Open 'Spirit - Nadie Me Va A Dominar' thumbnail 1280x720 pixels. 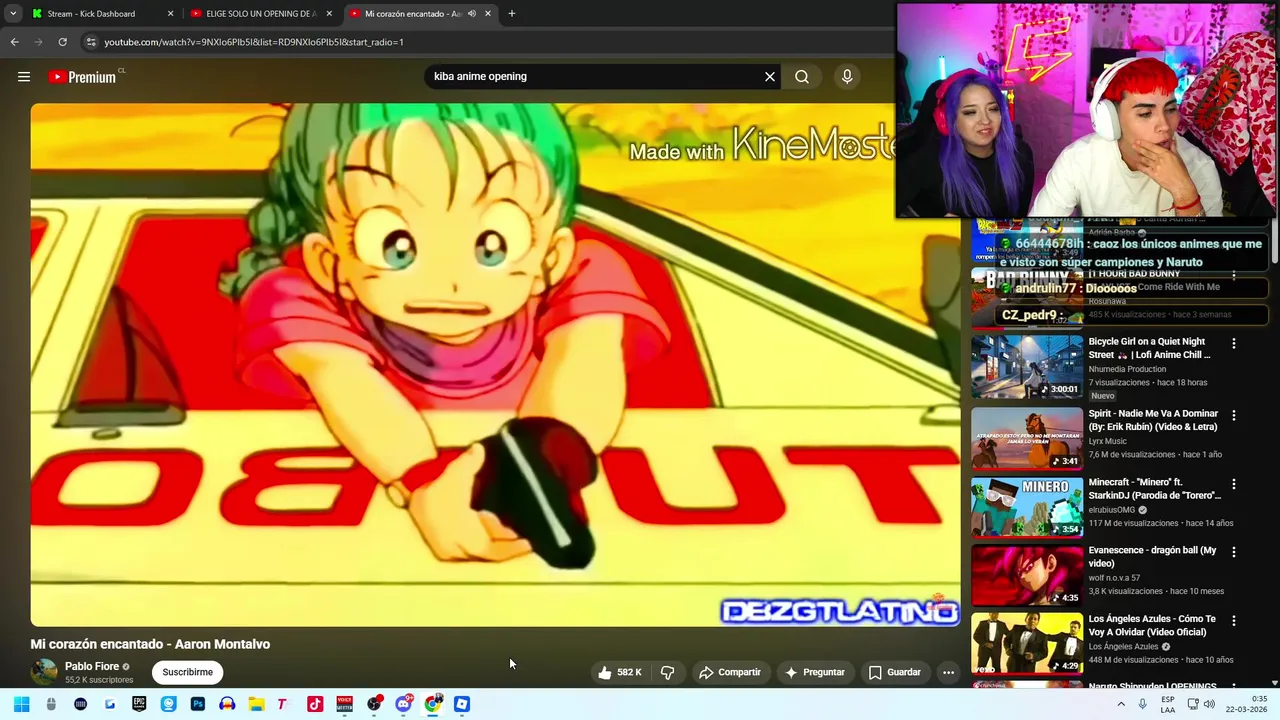[1027, 438]
